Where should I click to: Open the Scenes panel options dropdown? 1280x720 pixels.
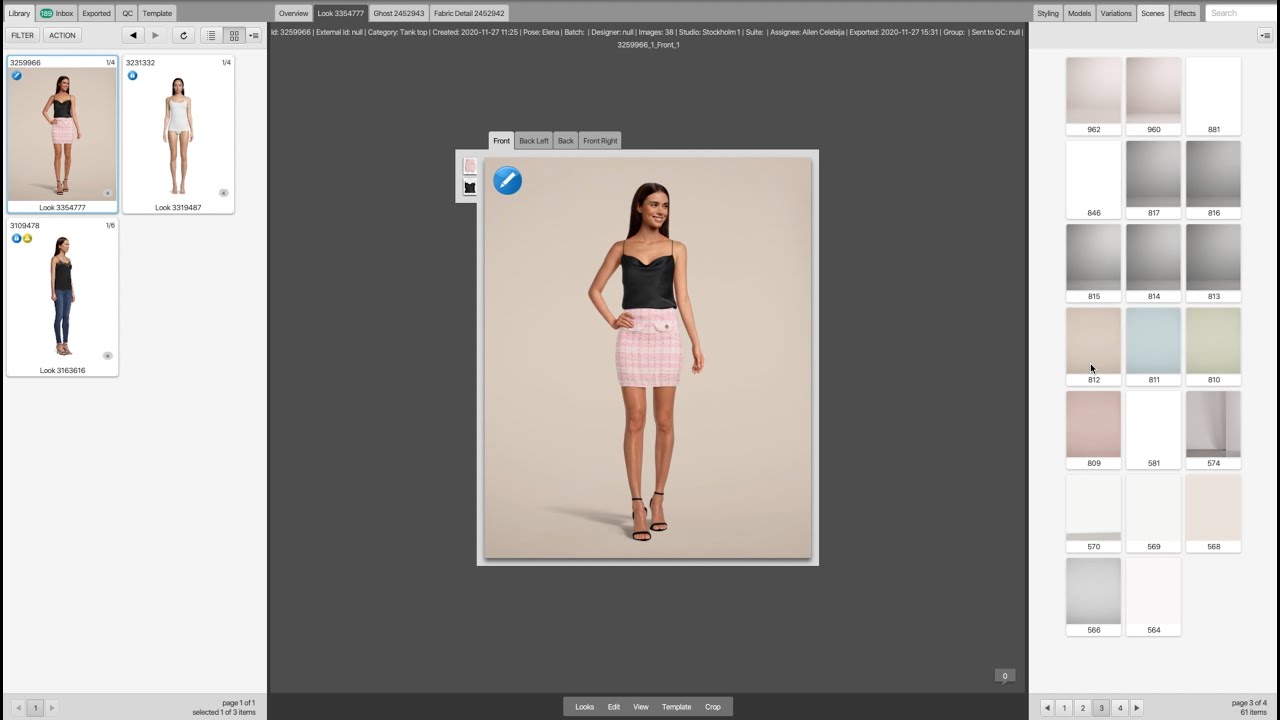[x=1265, y=35]
